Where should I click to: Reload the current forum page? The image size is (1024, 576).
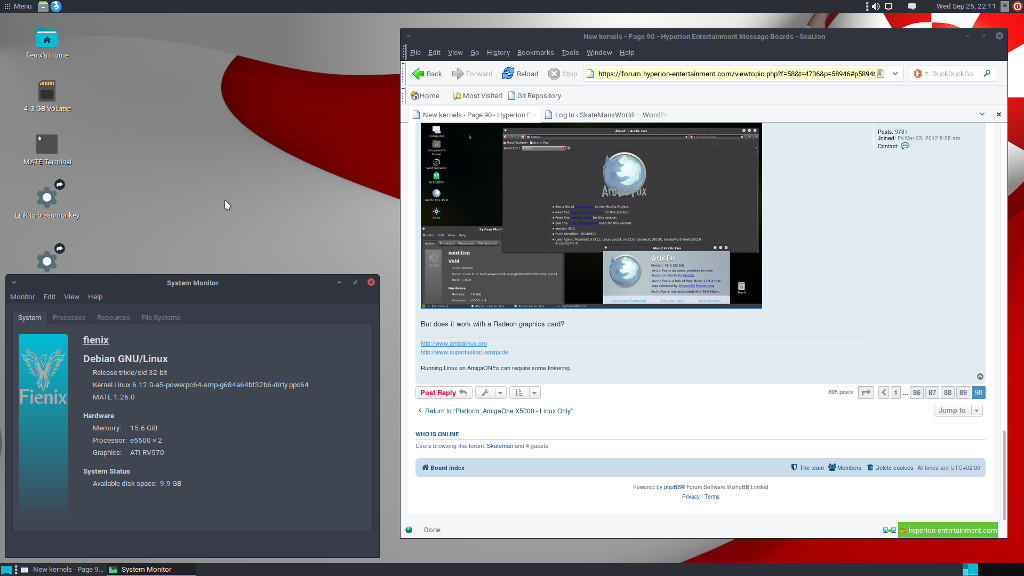520,74
